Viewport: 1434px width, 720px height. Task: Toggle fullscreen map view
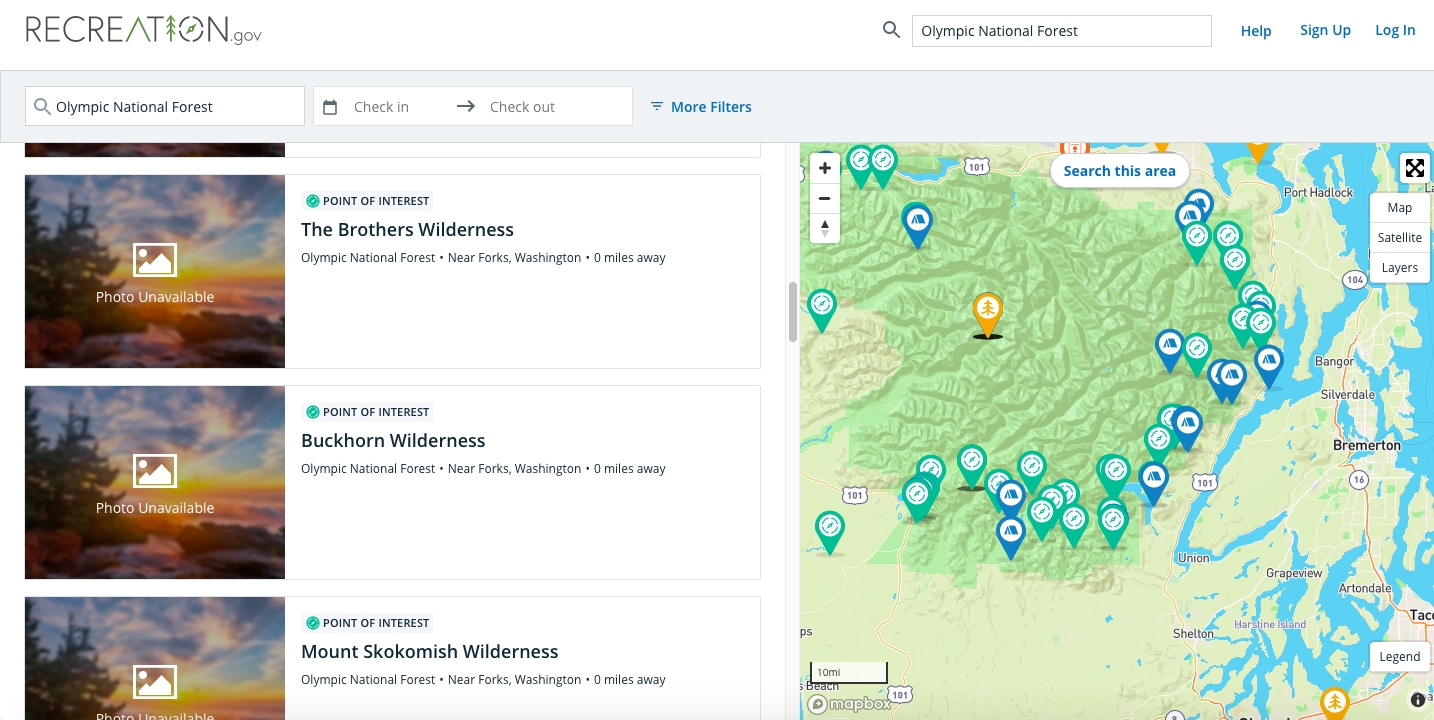coord(1414,168)
